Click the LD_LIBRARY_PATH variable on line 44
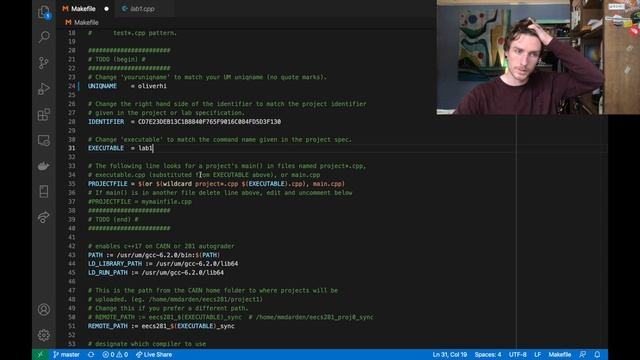The height and width of the screenshot is (360, 640). [115, 264]
